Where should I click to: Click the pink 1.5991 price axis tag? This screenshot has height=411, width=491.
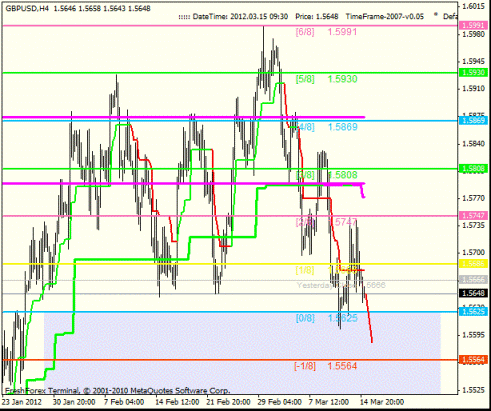[x=473, y=25]
